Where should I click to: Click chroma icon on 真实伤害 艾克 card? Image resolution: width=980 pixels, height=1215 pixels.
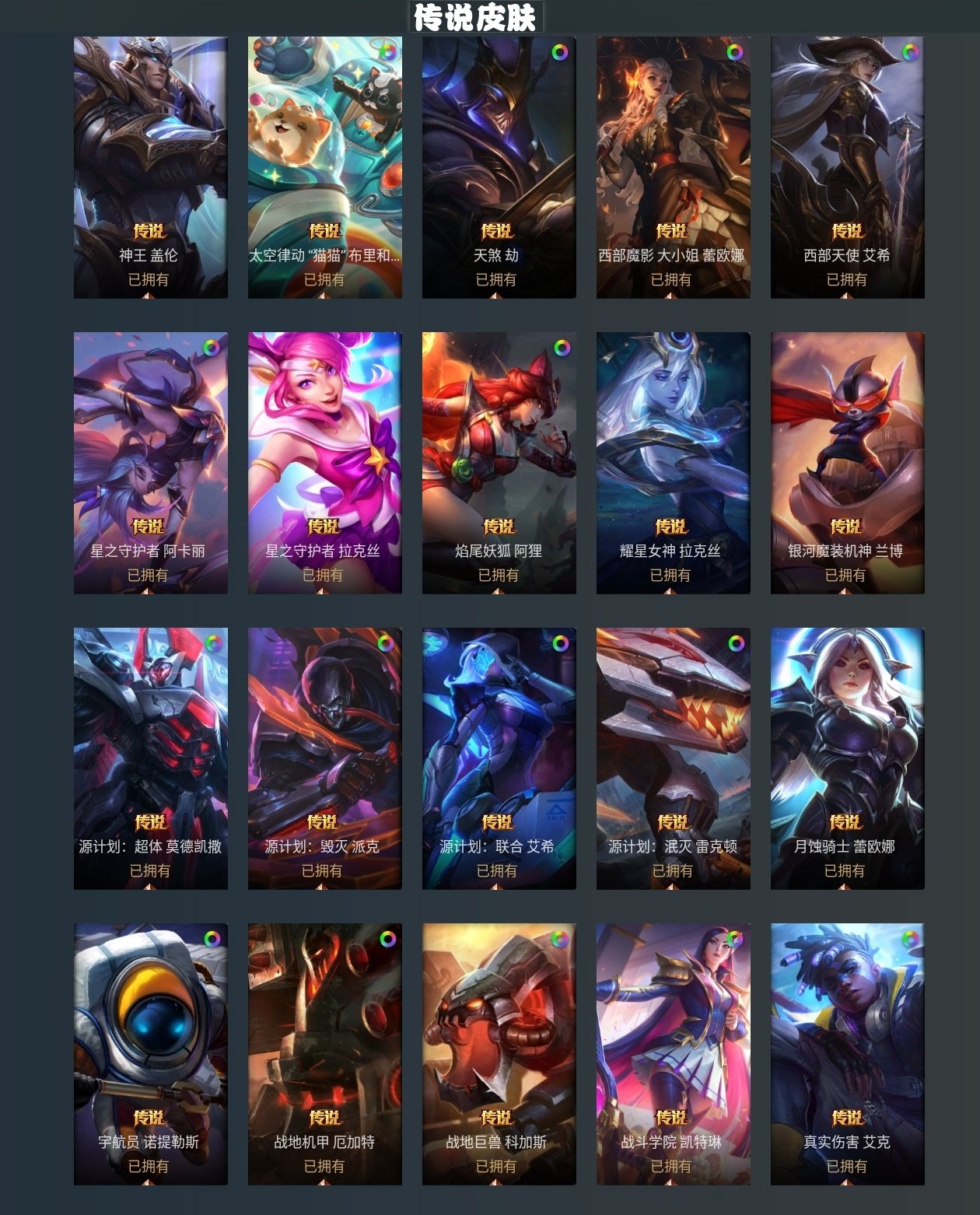click(x=910, y=939)
